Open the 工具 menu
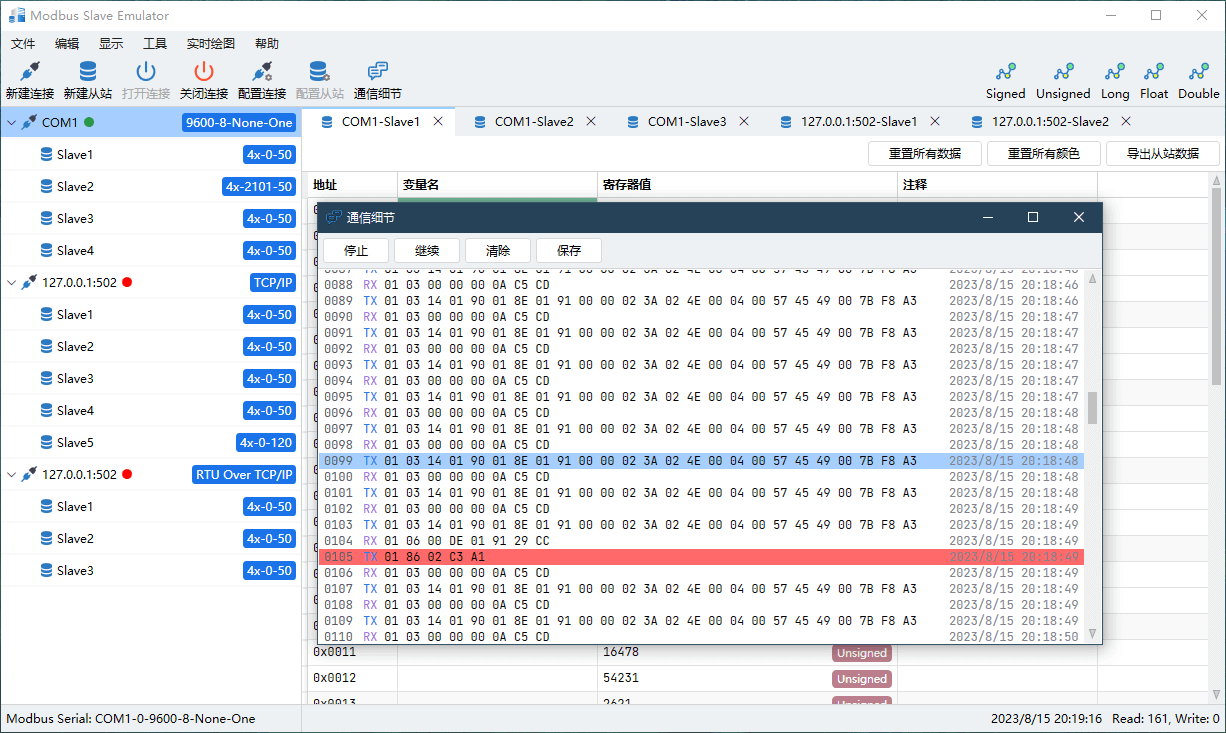 [155, 44]
